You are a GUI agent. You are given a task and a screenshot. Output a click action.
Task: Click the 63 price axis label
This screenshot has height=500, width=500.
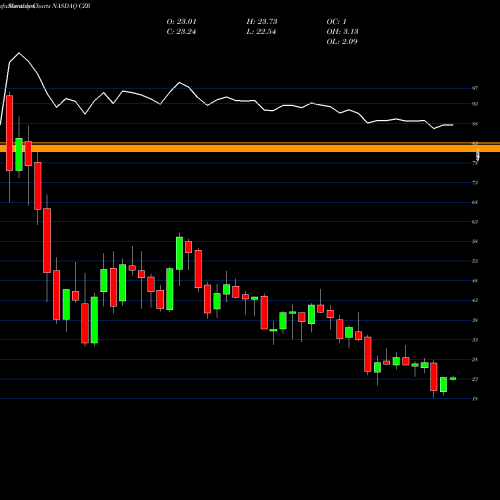475,222
